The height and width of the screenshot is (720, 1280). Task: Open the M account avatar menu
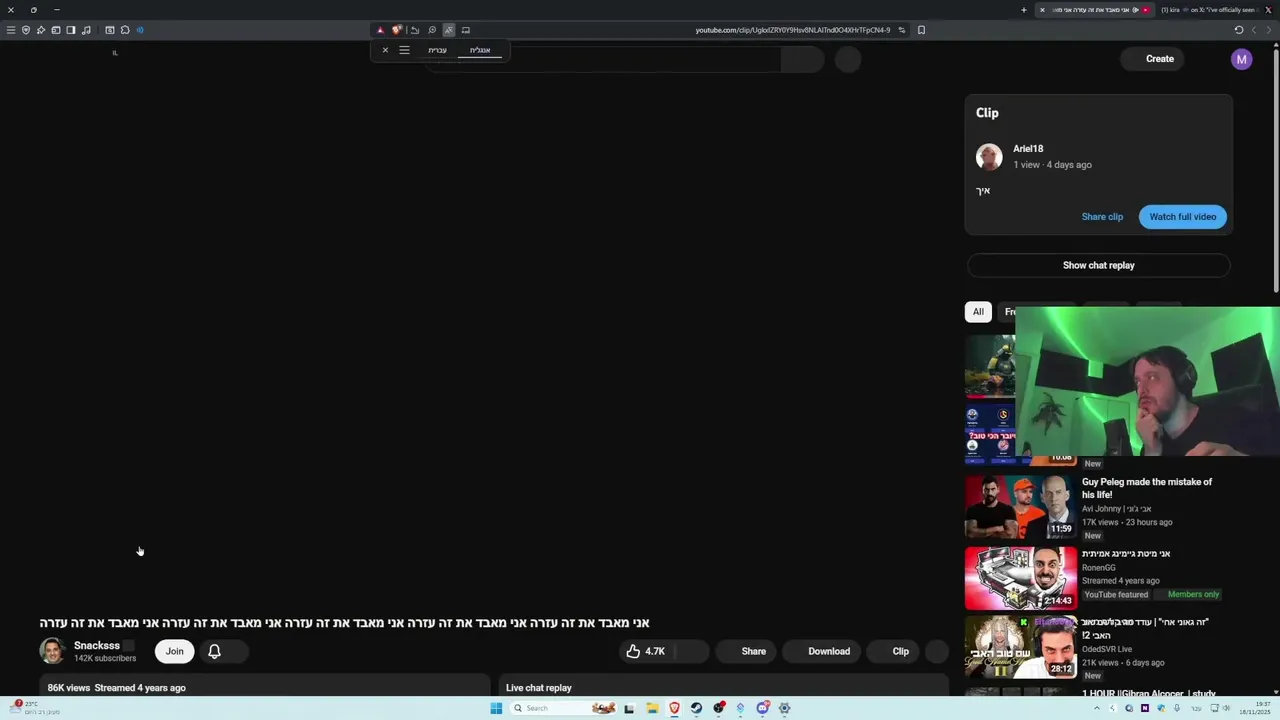[1241, 59]
